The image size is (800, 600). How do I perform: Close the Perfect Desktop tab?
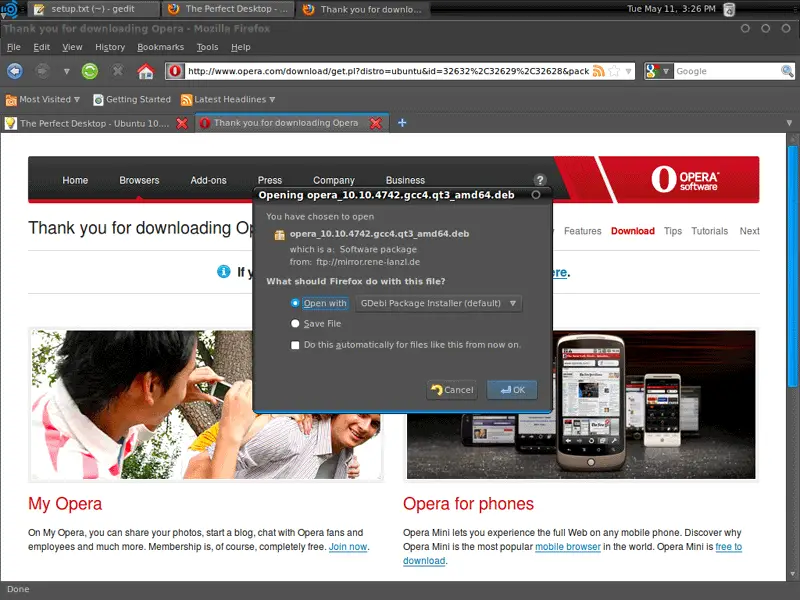point(182,123)
